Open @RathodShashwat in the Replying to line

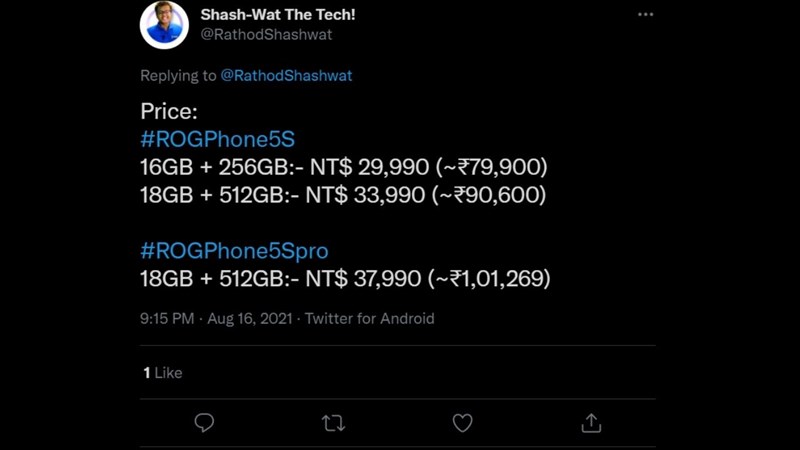[286, 76]
